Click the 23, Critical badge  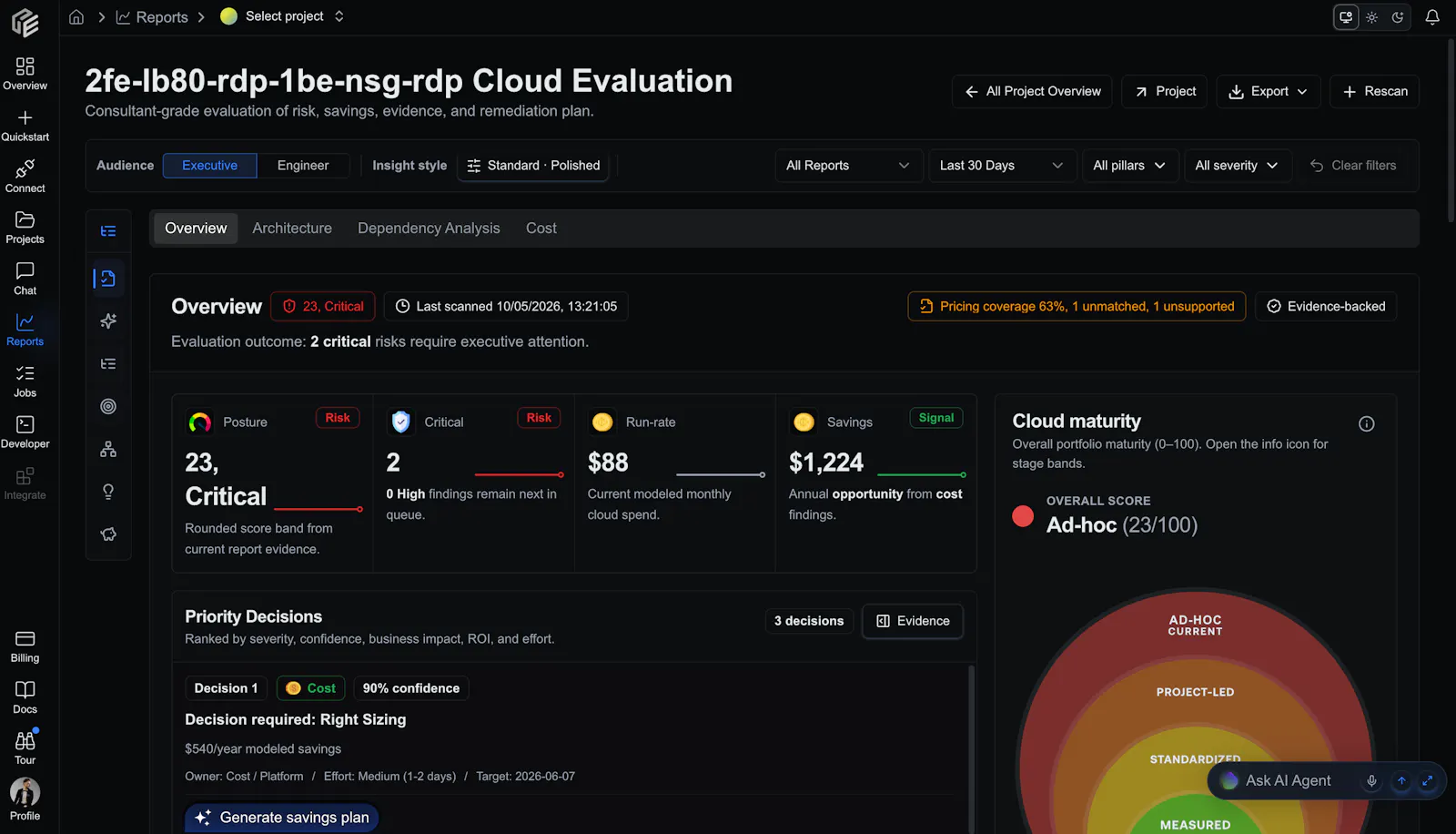pyautogui.click(x=323, y=306)
